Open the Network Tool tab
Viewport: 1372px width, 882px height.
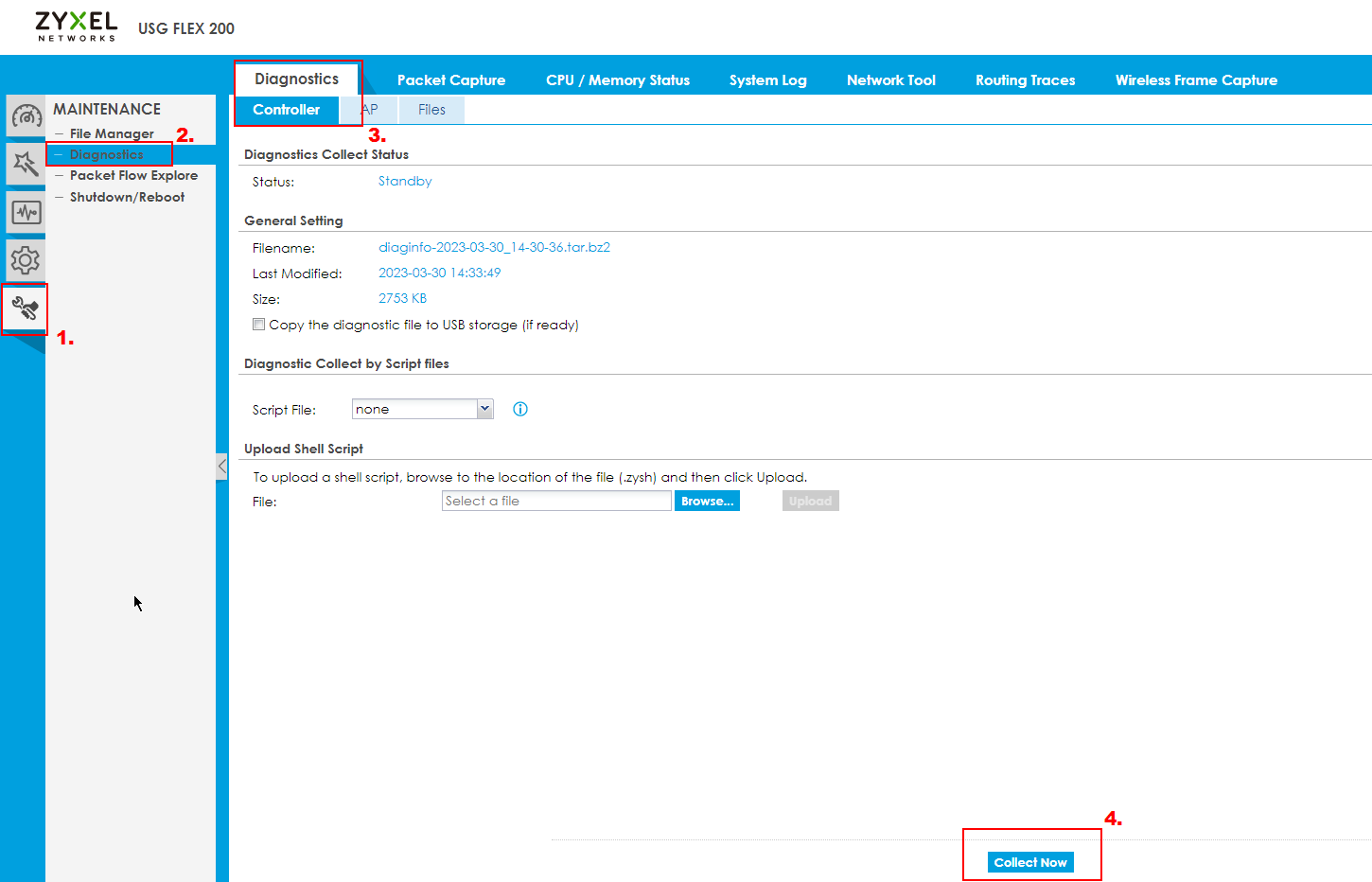pyautogui.click(x=890, y=80)
